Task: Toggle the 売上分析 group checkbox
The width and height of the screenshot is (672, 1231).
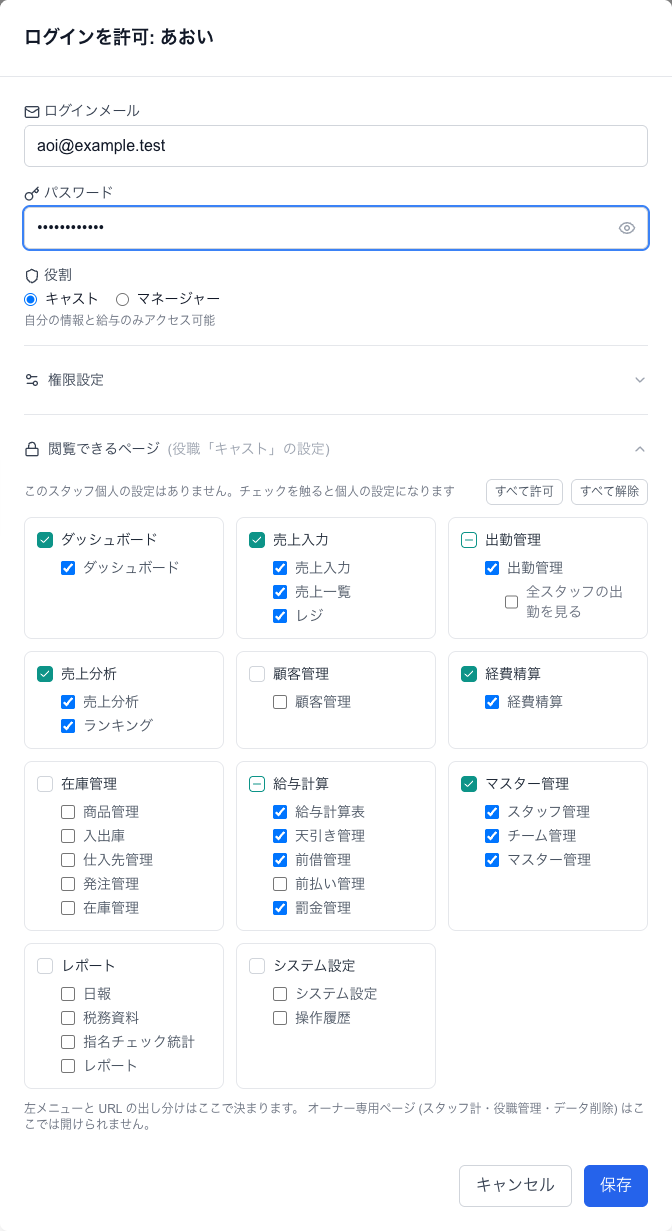Action: click(x=45, y=674)
